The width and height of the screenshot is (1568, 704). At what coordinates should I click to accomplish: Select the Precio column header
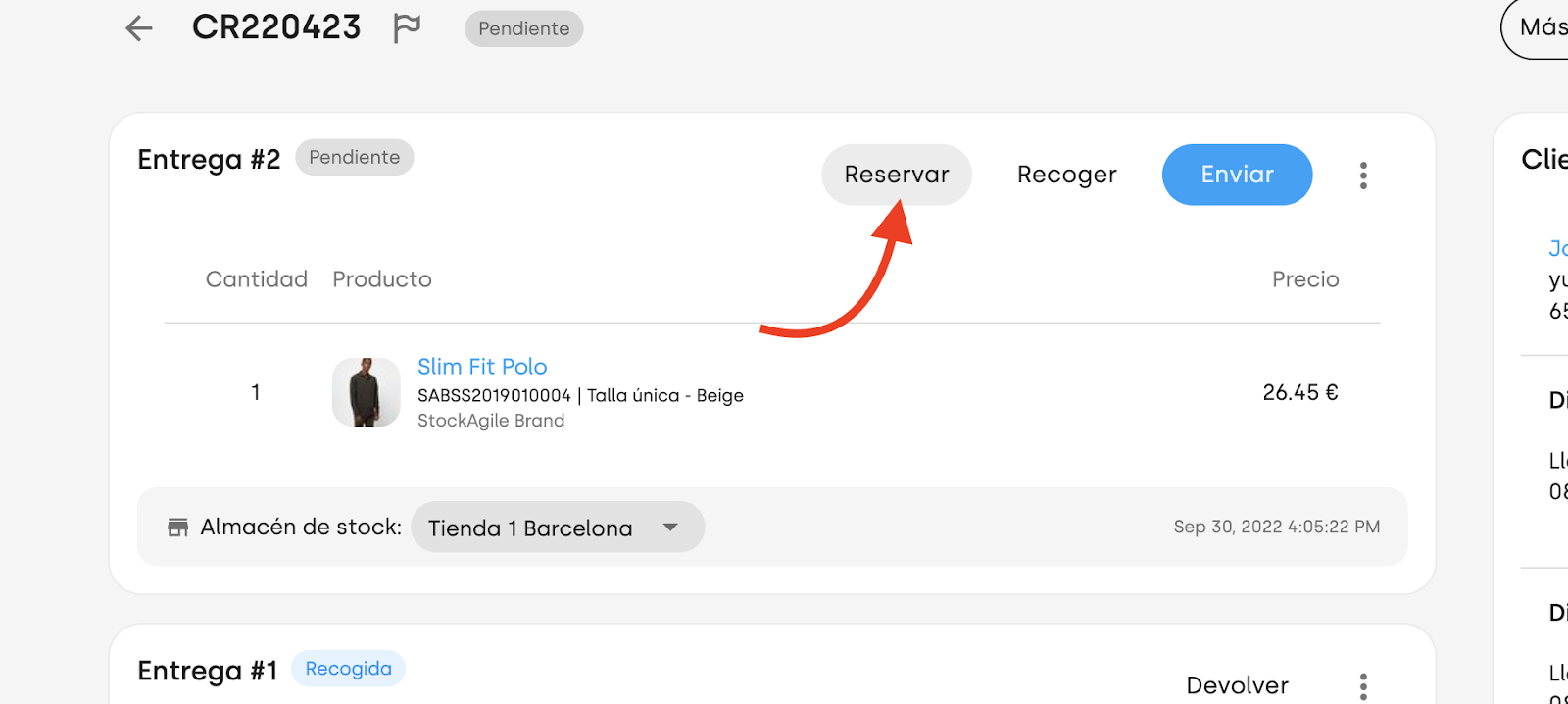coord(1305,279)
